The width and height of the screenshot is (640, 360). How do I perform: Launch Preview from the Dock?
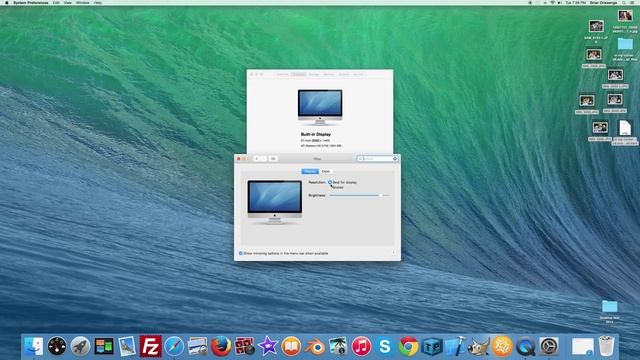127,346
